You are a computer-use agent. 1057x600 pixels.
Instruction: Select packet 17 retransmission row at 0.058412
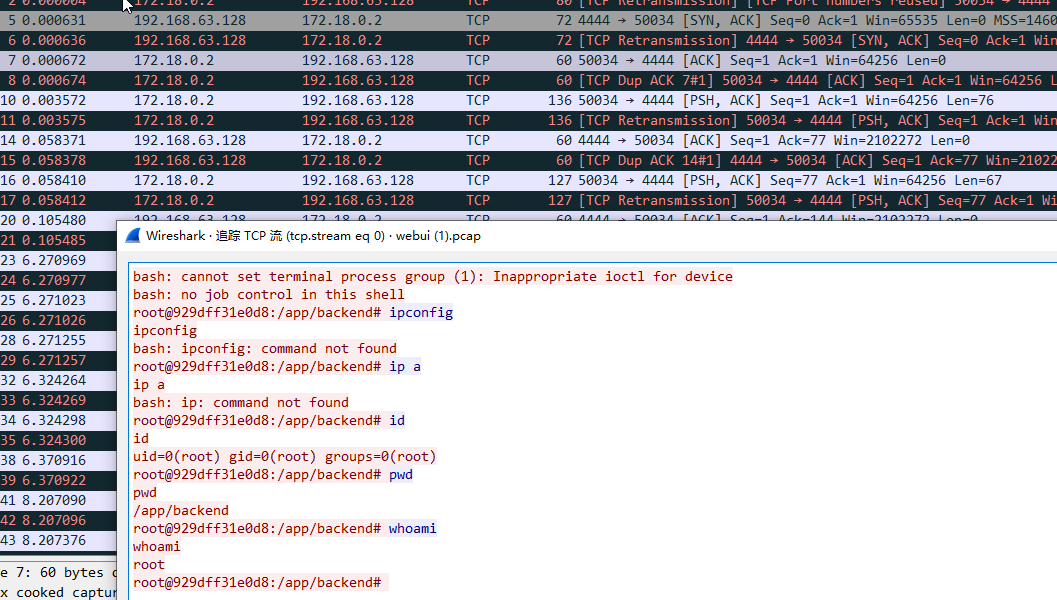point(528,200)
